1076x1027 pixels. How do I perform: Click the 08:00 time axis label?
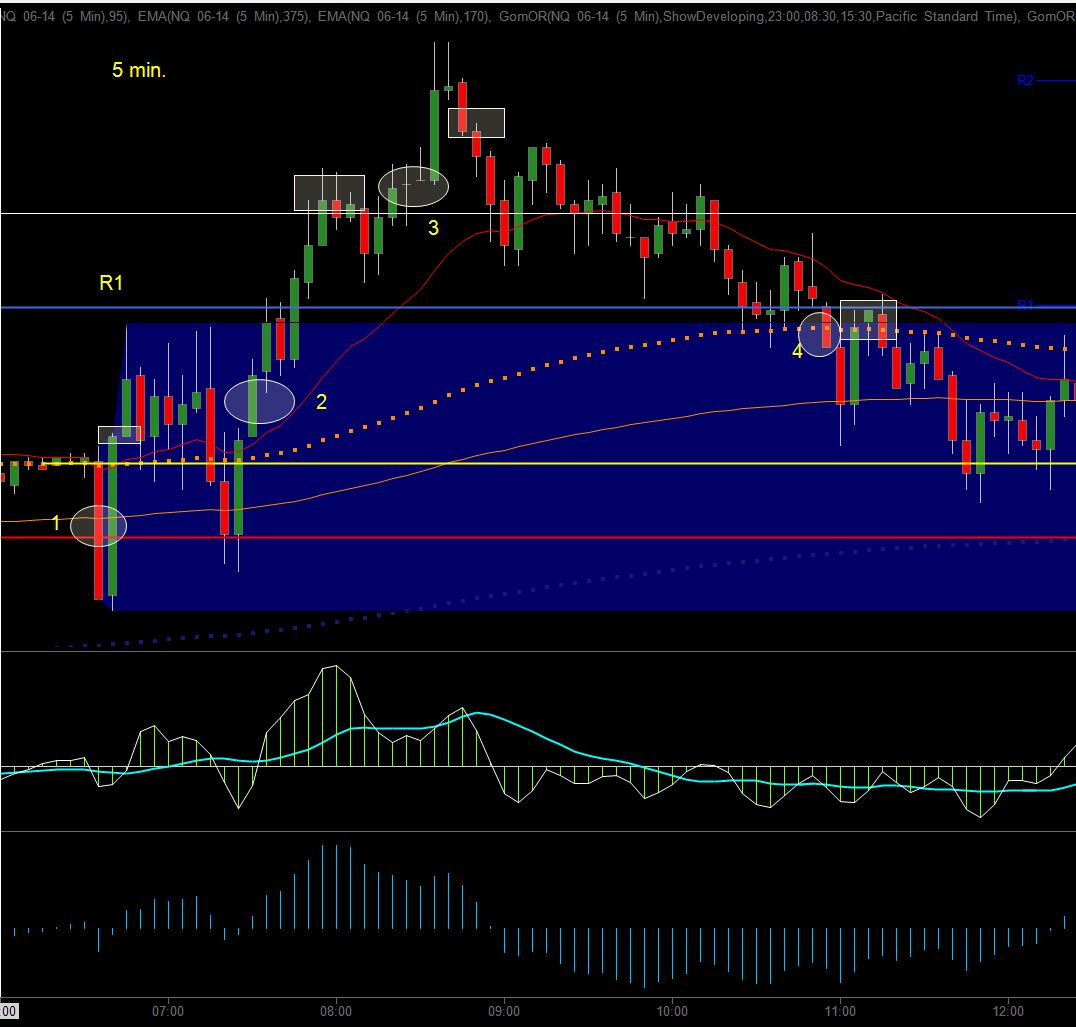(336, 1011)
